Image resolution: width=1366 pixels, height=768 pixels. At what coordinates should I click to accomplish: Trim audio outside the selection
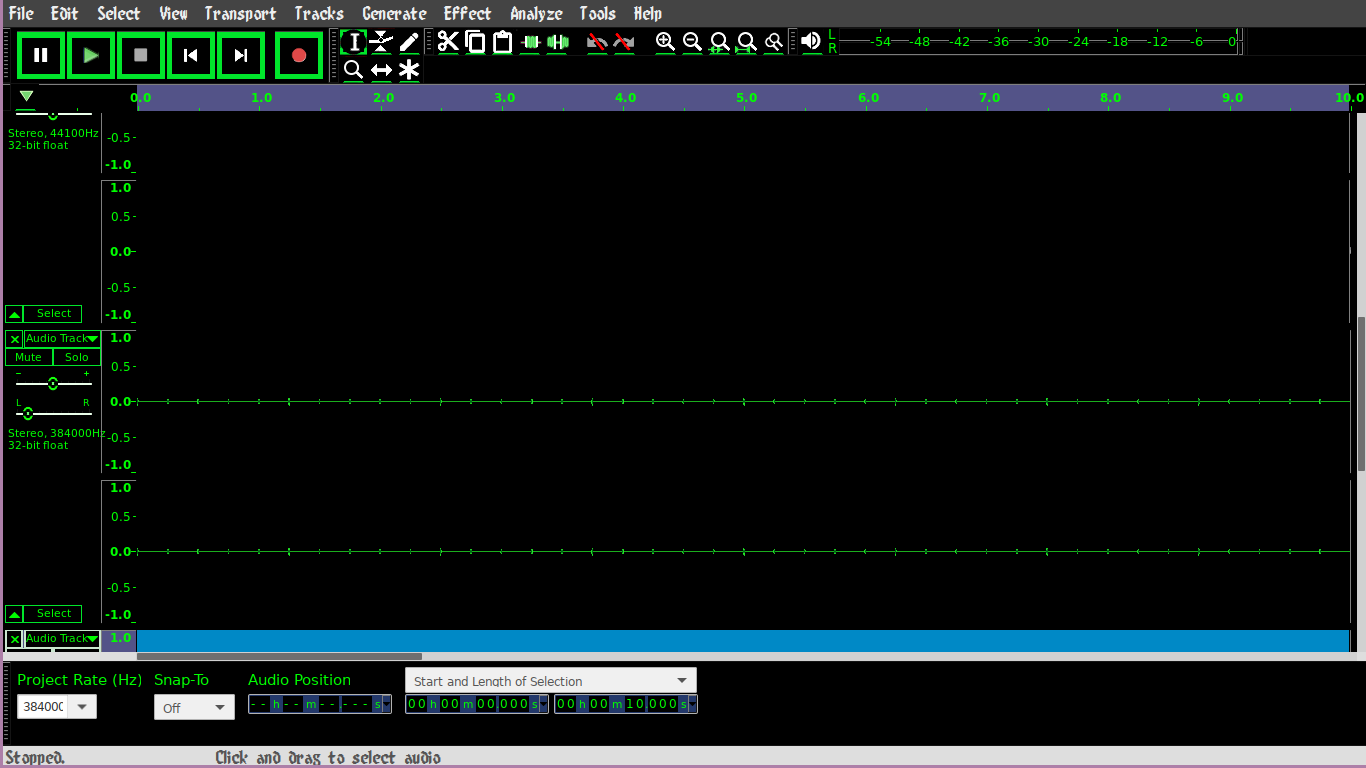530,42
